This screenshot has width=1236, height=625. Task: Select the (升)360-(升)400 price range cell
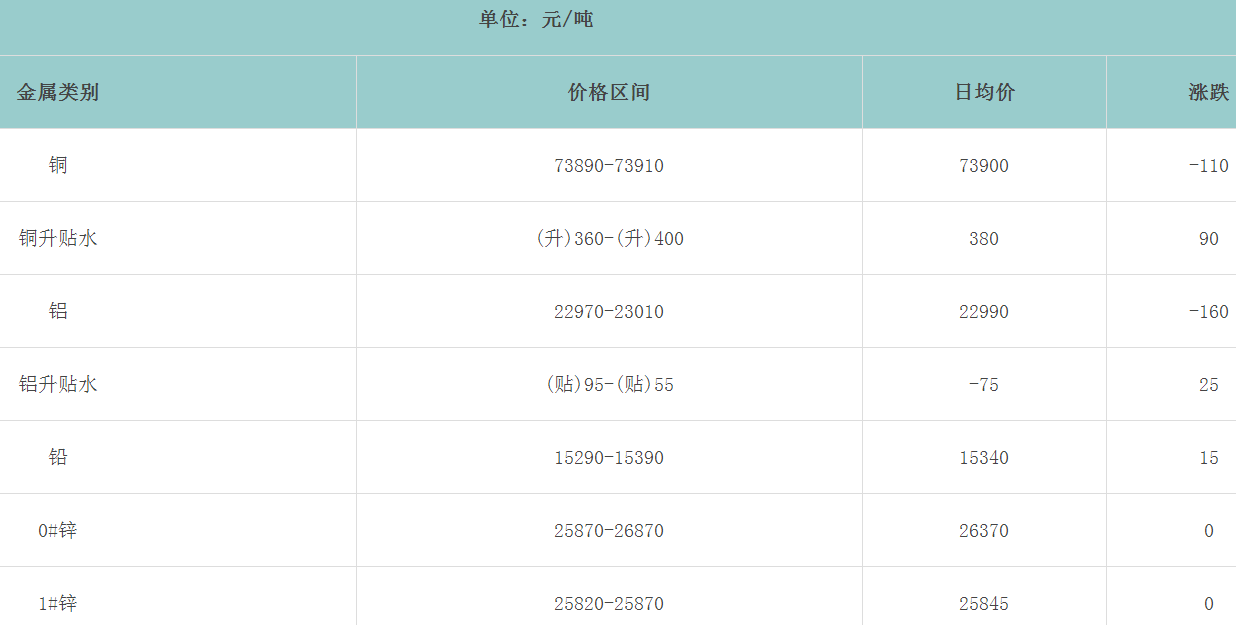609,239
